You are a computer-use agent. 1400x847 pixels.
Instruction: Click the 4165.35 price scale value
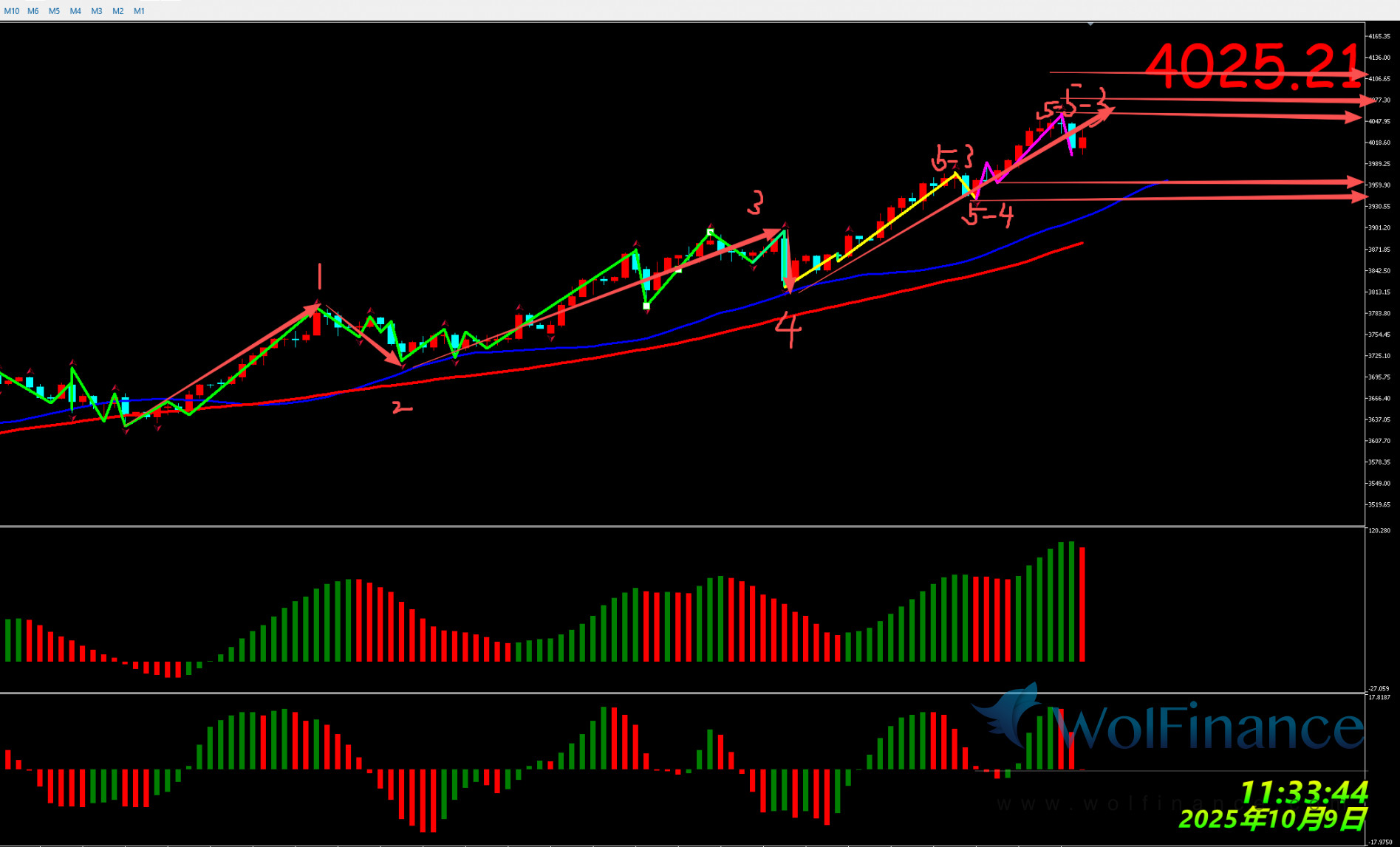click(x=1379, y=36)
